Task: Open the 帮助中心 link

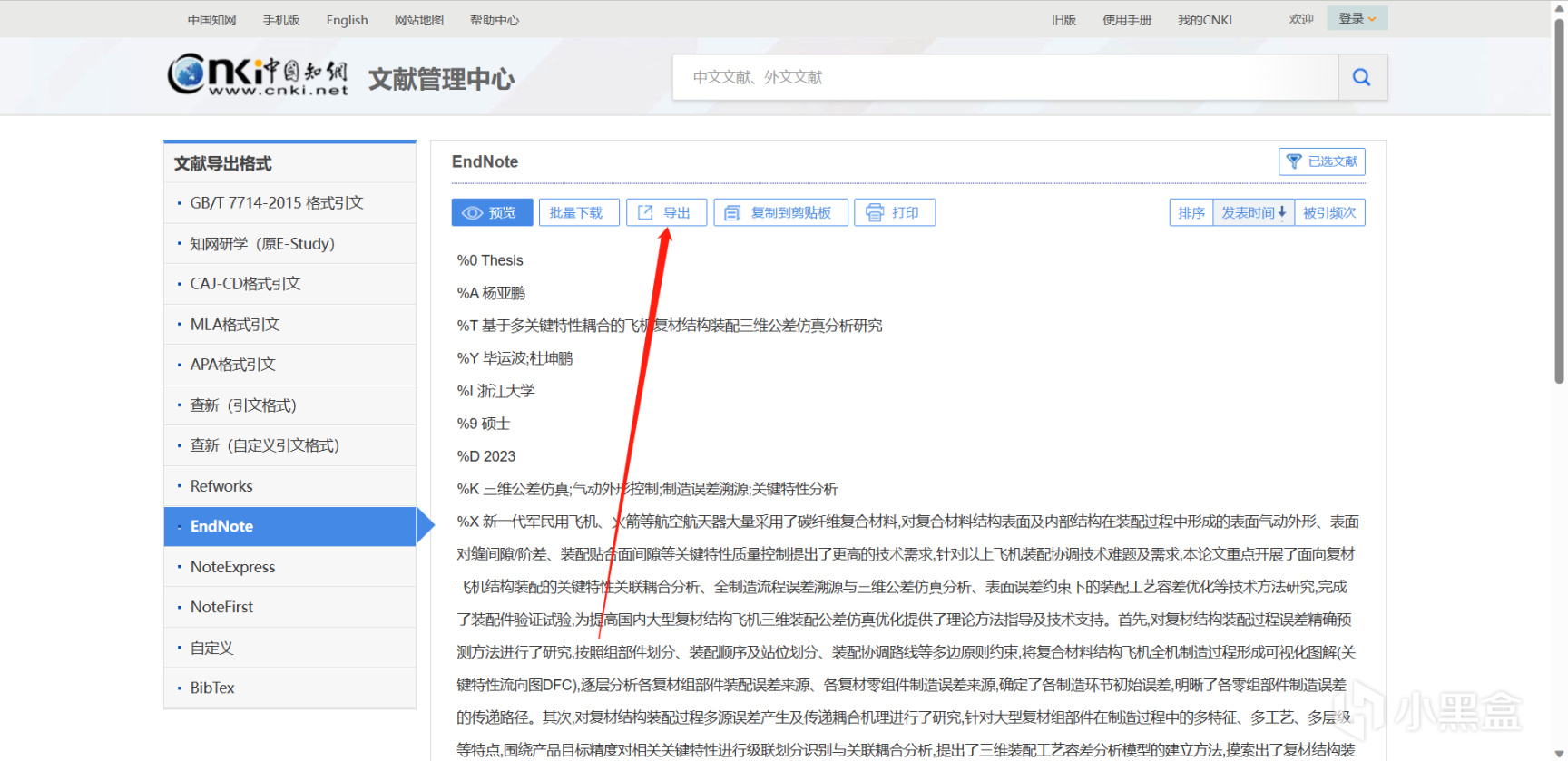Action: tap(495, 20)
